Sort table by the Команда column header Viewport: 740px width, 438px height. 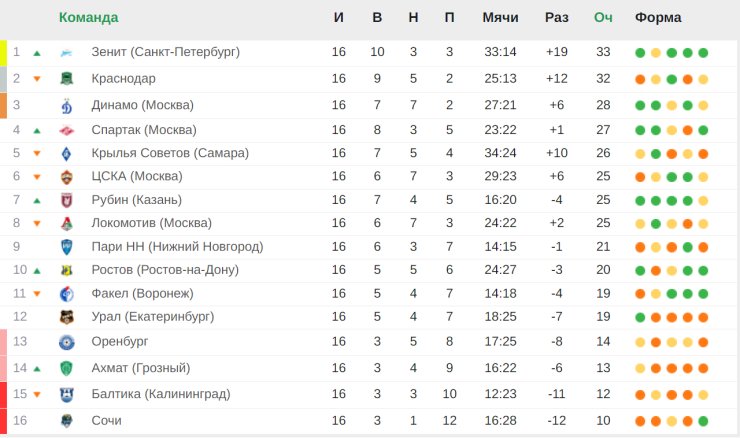pos(88,17)
